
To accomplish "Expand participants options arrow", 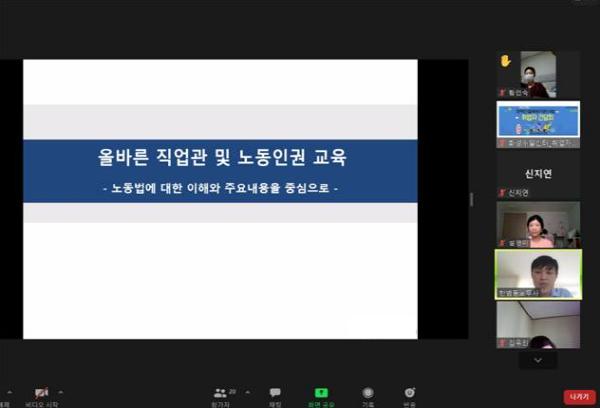I will (248, 392).
